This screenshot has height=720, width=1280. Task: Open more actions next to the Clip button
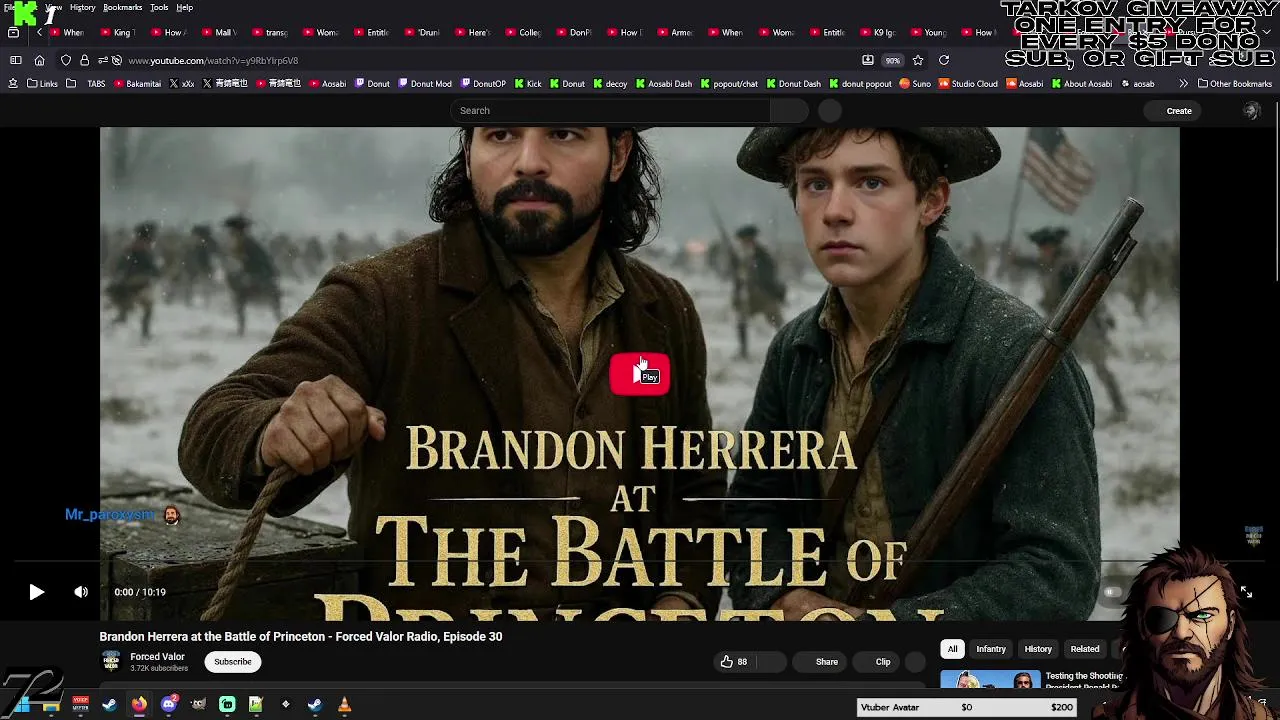point(915,662)
